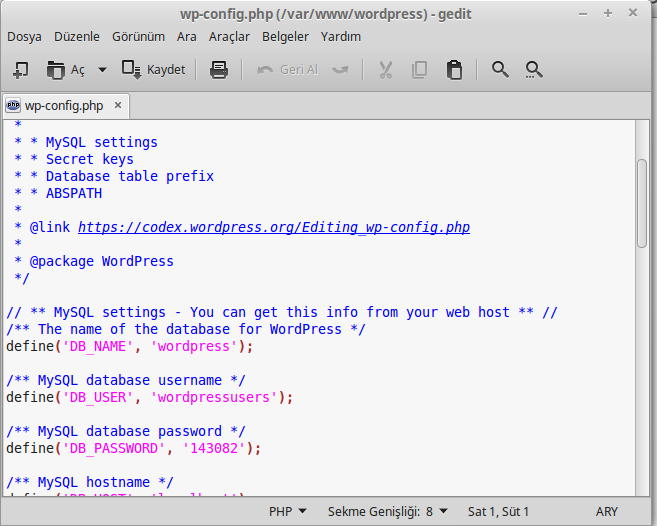This screenshot has height=526, width=657.
Task: Click the MySQL database password comment
Action: pos(126,431)
